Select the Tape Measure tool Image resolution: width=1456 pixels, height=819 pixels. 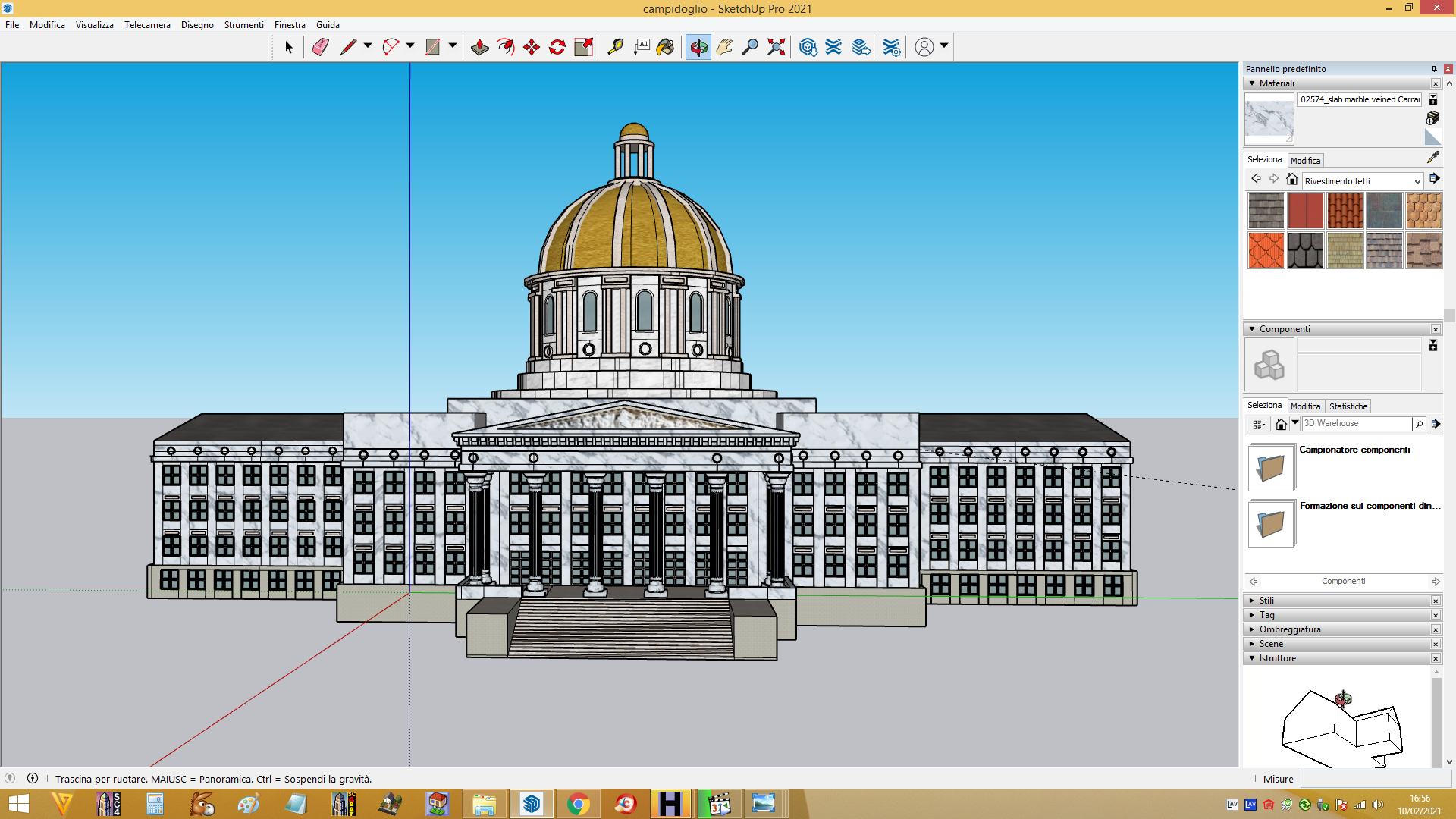(615, 47)
